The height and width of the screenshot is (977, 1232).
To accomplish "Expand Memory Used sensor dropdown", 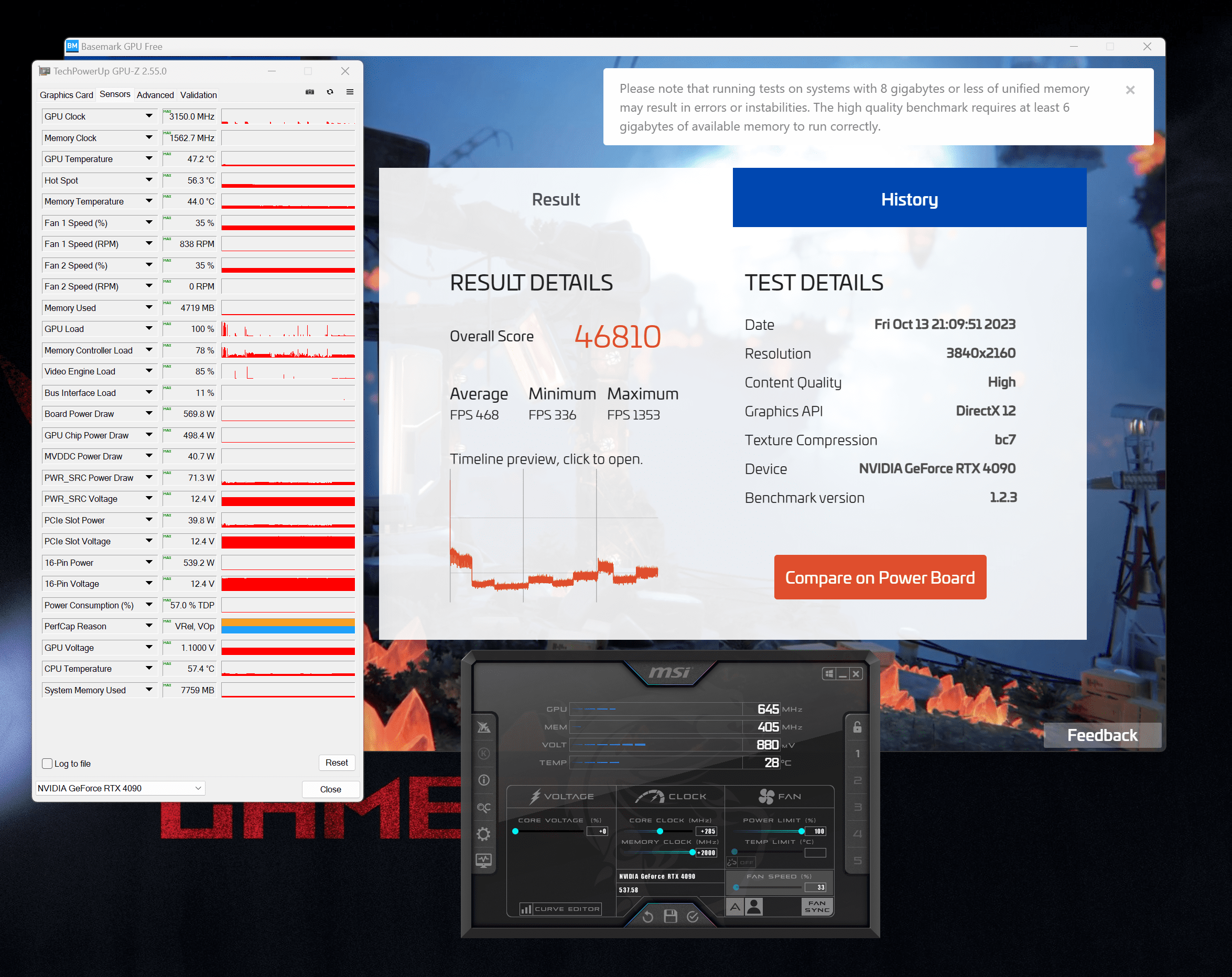I will coord(149,307).
